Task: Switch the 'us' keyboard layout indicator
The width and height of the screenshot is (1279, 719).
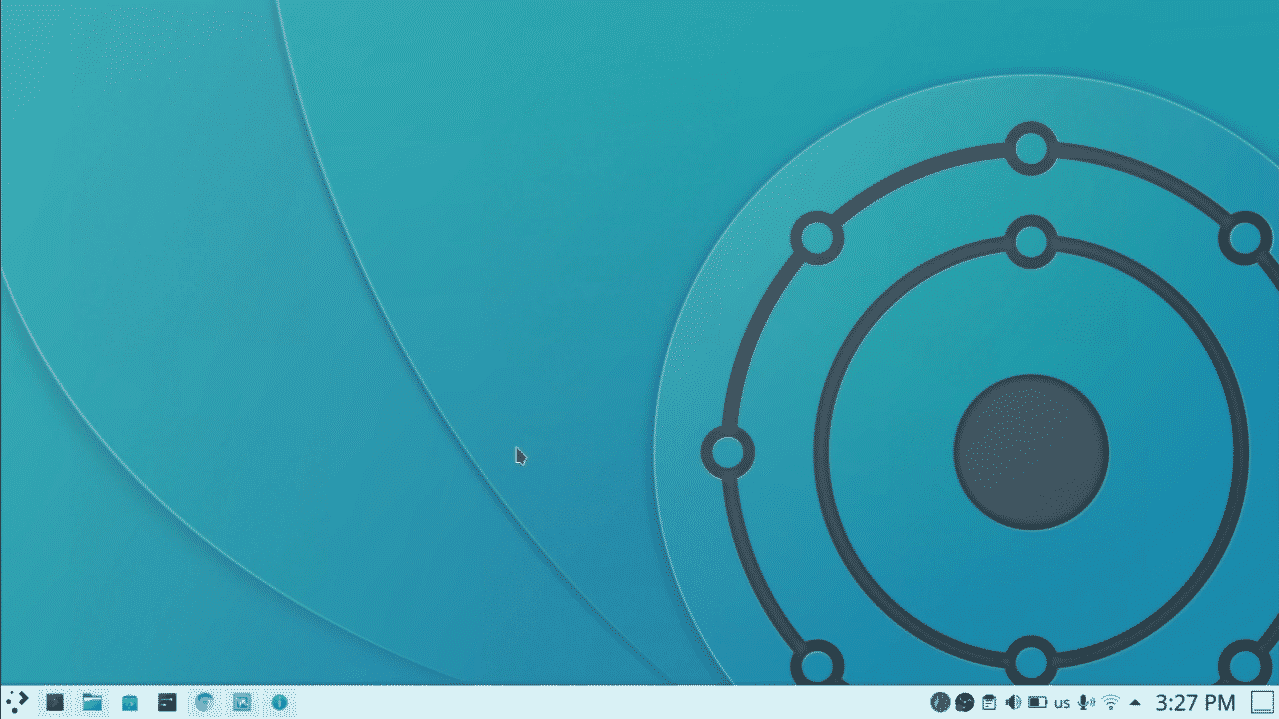Action: pyautogui.click(x=1062, y=703)
